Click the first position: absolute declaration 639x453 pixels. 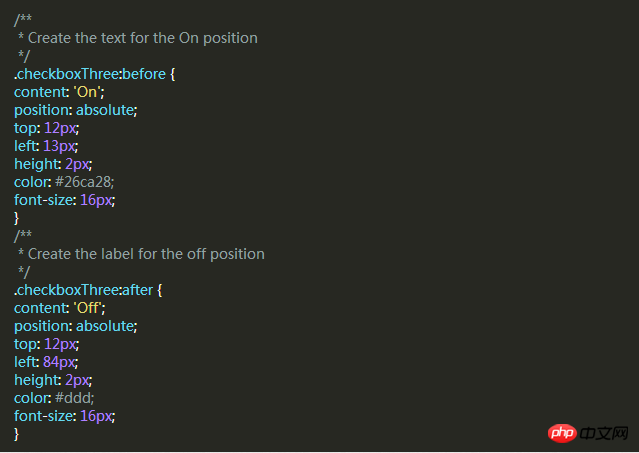point(76,110)
